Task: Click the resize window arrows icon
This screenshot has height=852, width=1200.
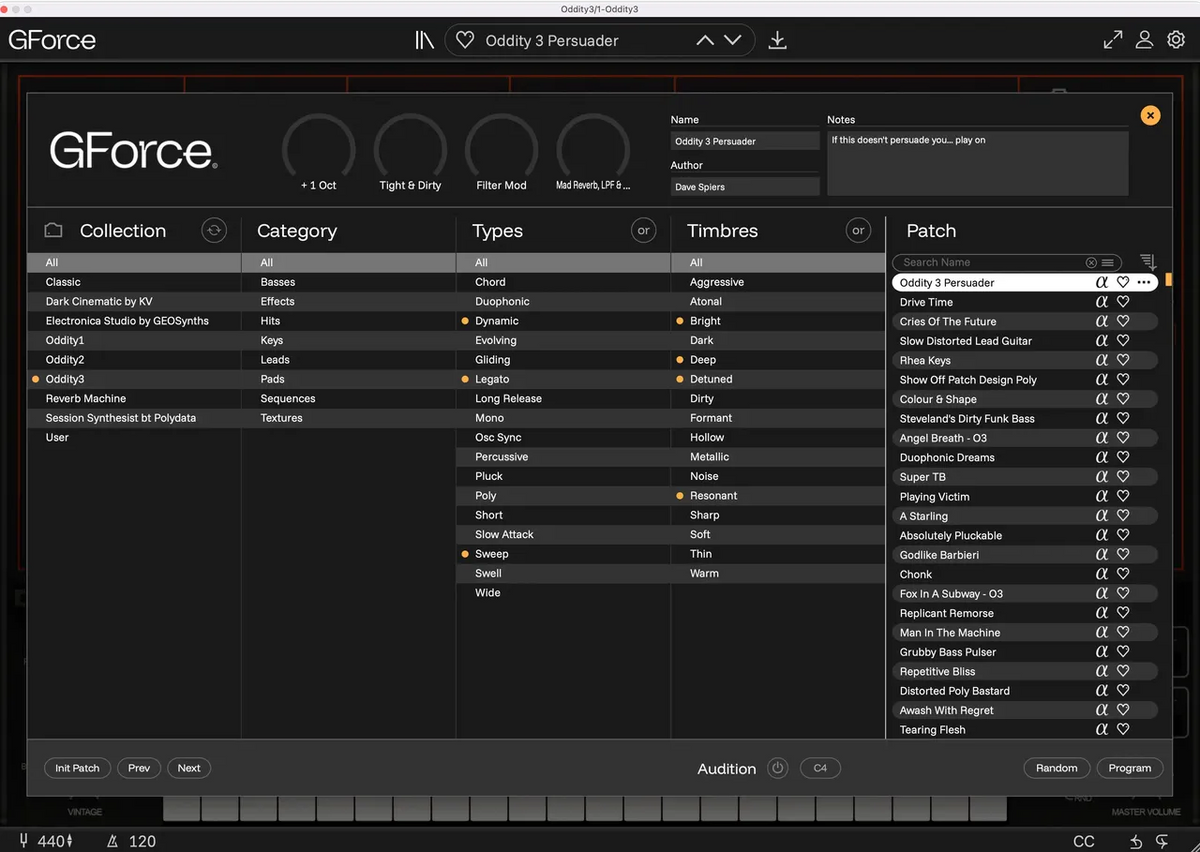Action: point(1113,40)
